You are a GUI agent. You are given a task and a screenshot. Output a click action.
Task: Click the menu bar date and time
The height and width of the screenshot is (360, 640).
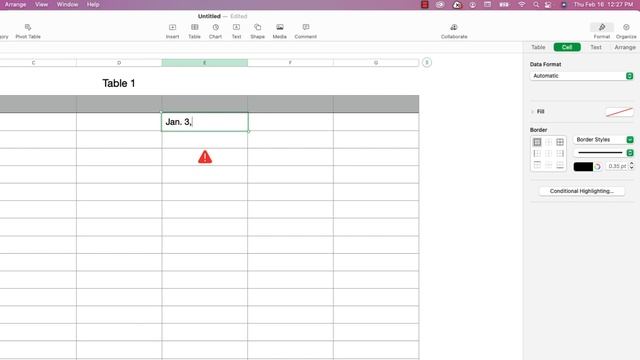pyautogui.click(x=603, y=4)
